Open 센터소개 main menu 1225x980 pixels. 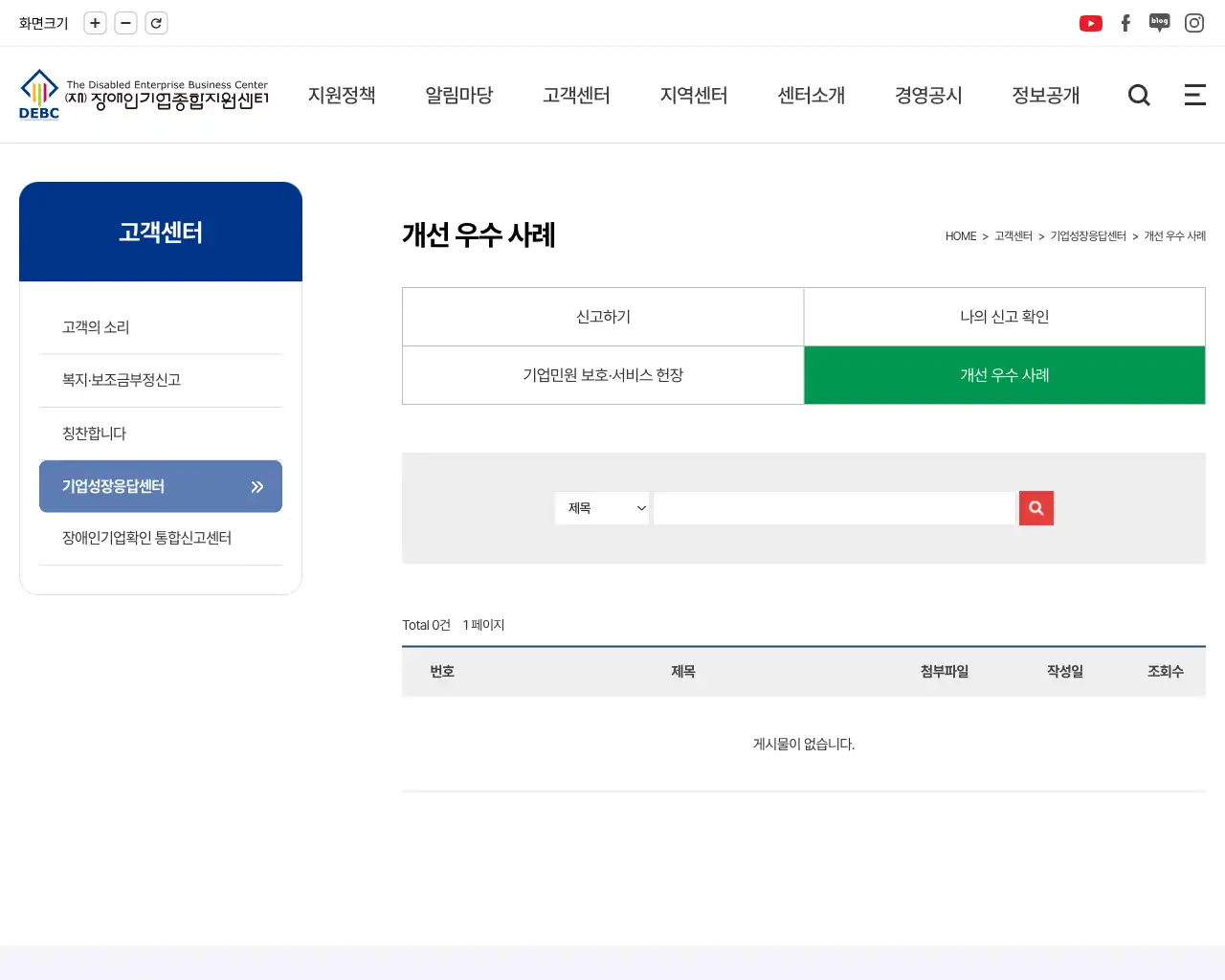[812, 95]
